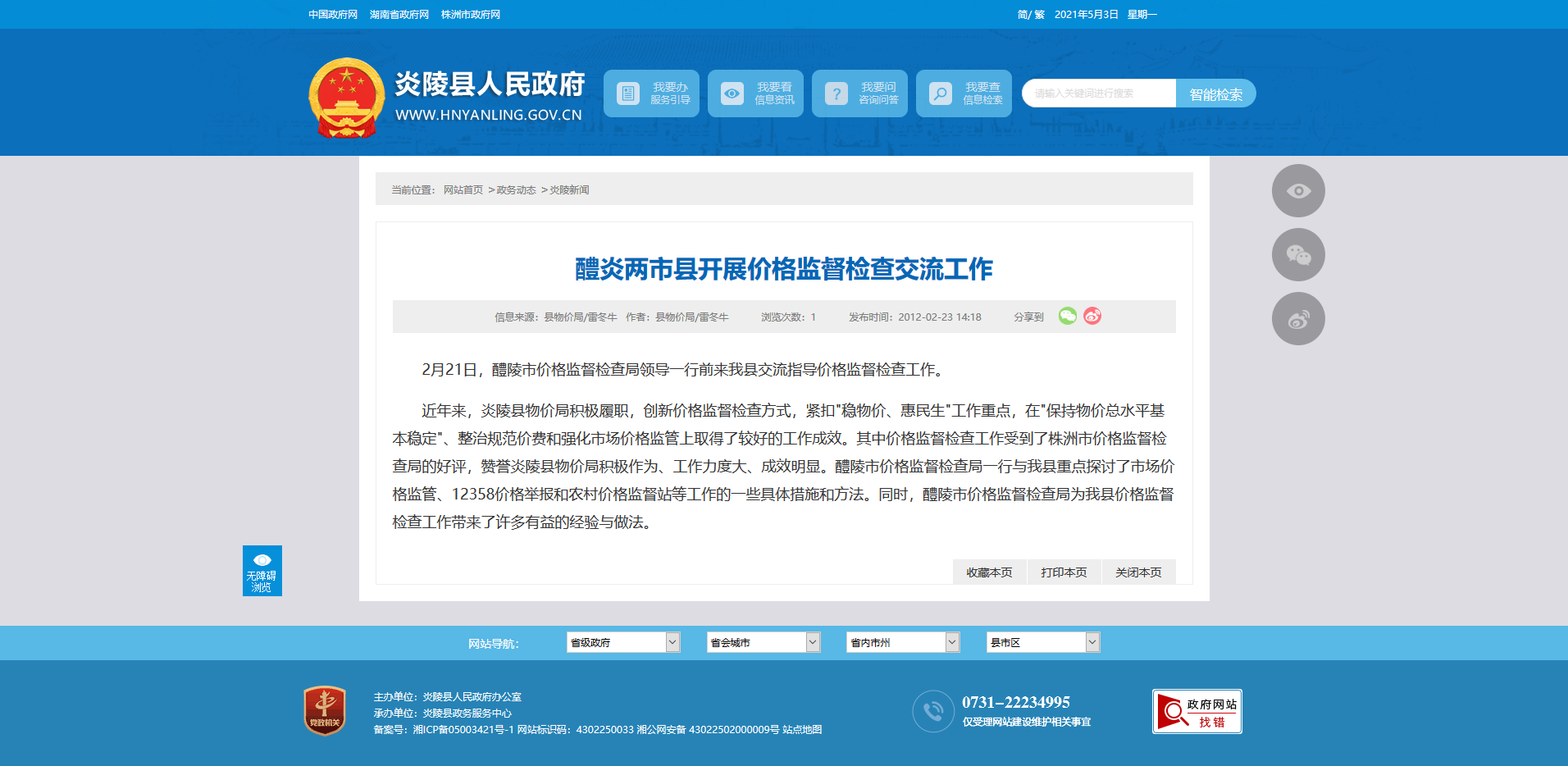Click the 智能检索 search button
Screen dimensions: 1568x766
pyautogui.click(x=1215, y=94)
